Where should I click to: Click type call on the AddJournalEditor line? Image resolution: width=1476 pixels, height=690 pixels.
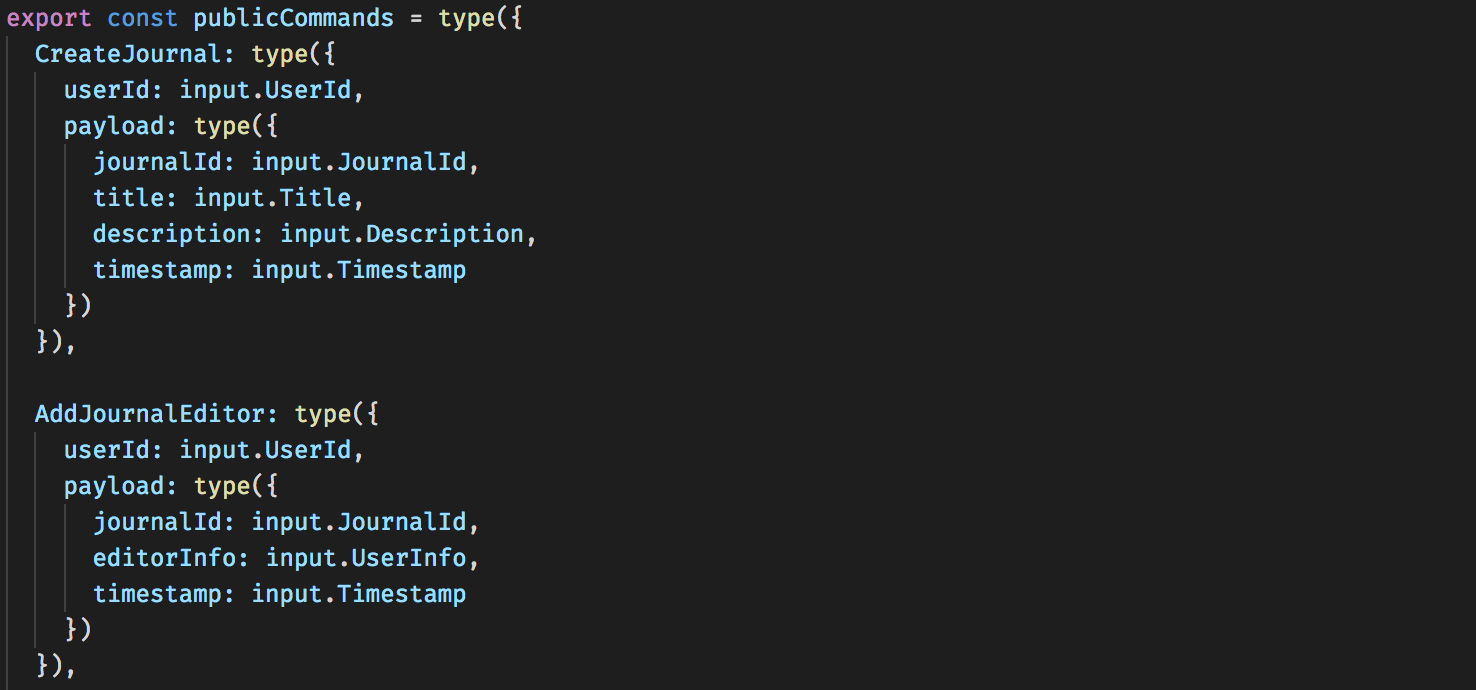click(x=323, y=414)
